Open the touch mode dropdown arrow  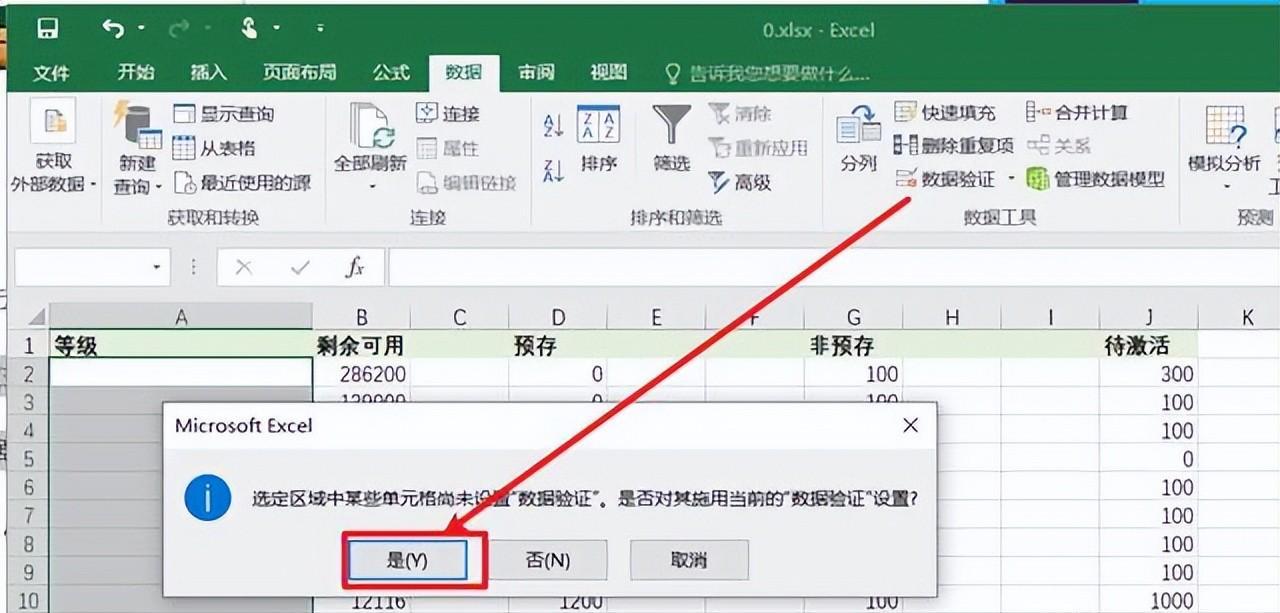276,29
